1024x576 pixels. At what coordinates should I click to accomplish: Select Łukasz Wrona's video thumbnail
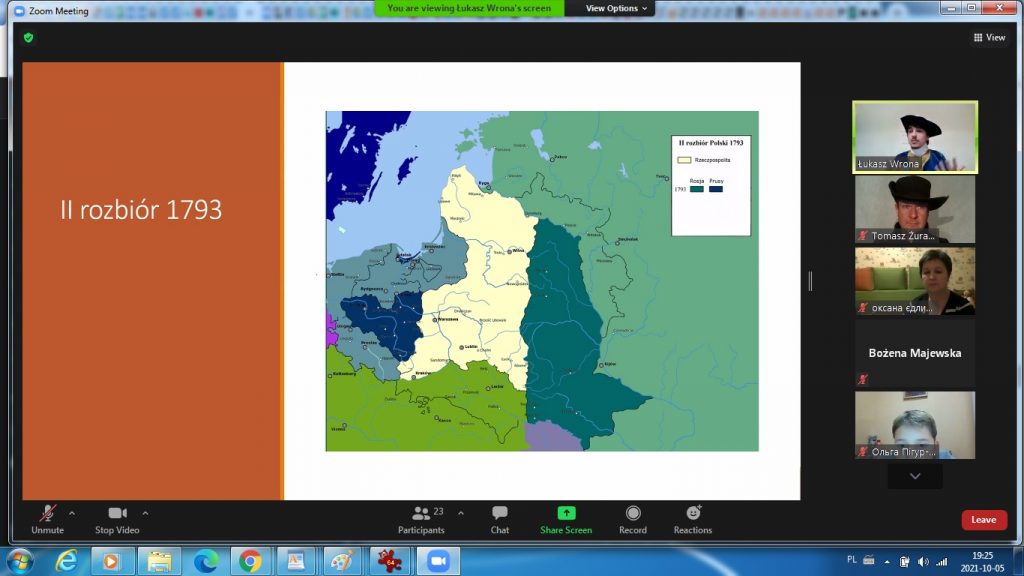(914, 137)
